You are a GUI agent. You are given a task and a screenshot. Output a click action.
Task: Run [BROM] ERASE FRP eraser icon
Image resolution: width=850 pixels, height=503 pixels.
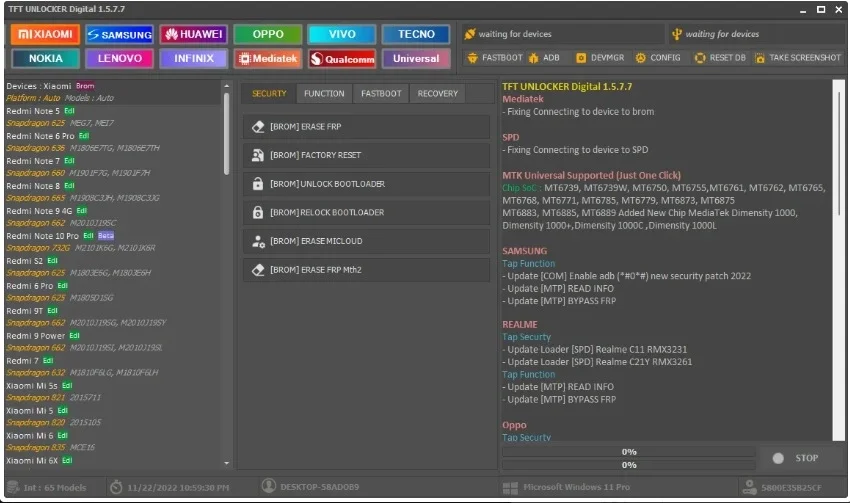[258, 126]
